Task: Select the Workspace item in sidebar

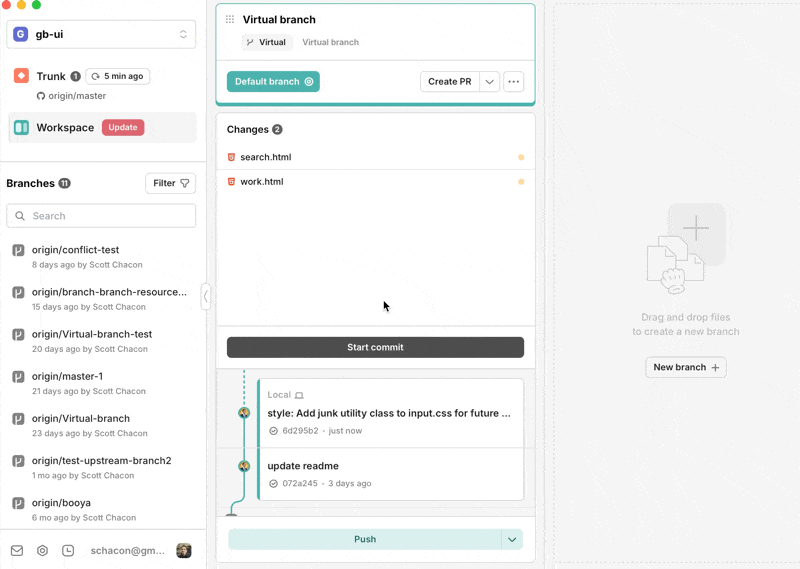Action: (x=65, y=127)
